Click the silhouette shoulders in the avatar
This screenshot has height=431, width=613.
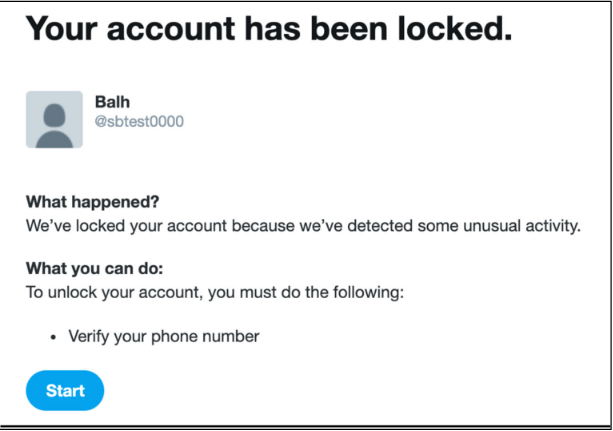(54, 139)
